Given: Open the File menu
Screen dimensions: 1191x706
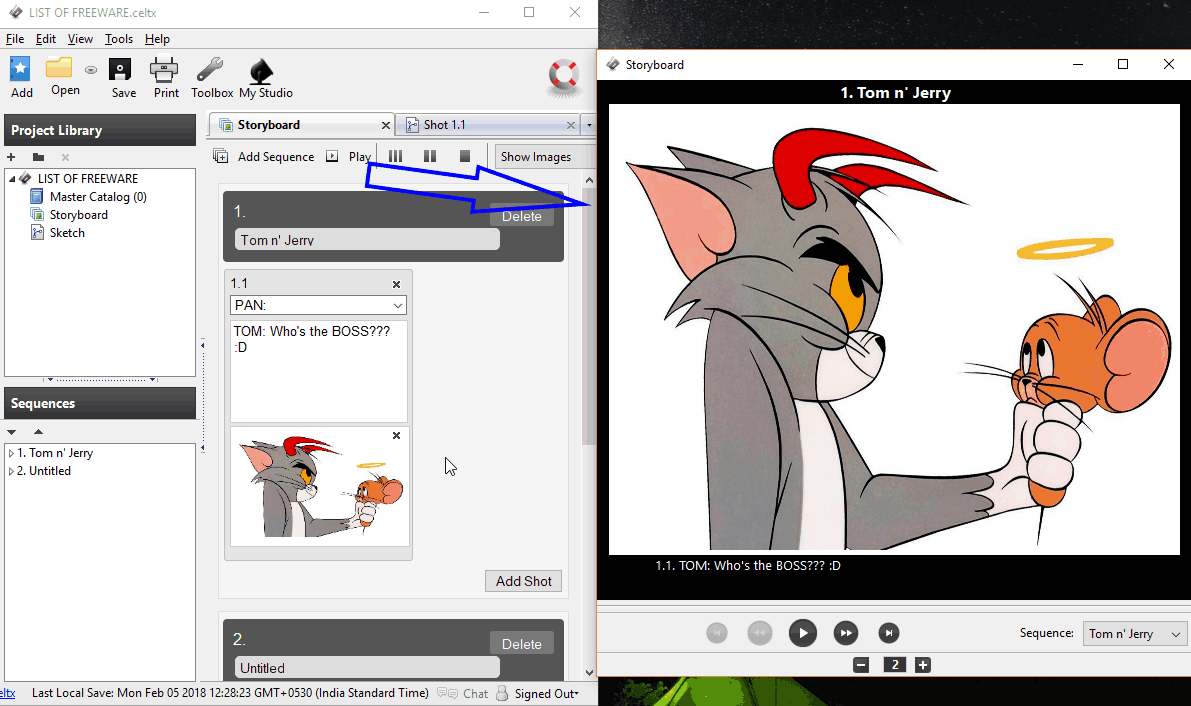Looking at the screenshot, I should [x=15, y=39].
